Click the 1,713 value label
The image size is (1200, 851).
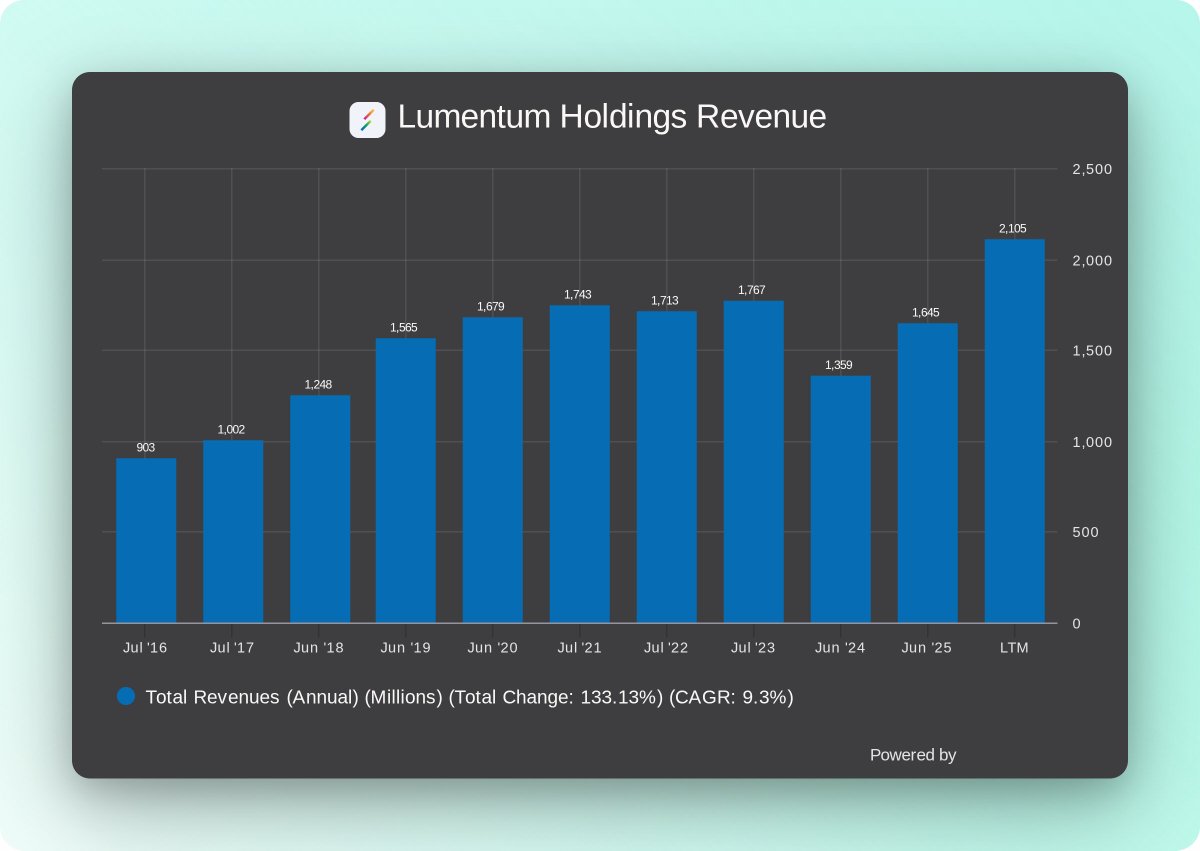coord(665,300)
